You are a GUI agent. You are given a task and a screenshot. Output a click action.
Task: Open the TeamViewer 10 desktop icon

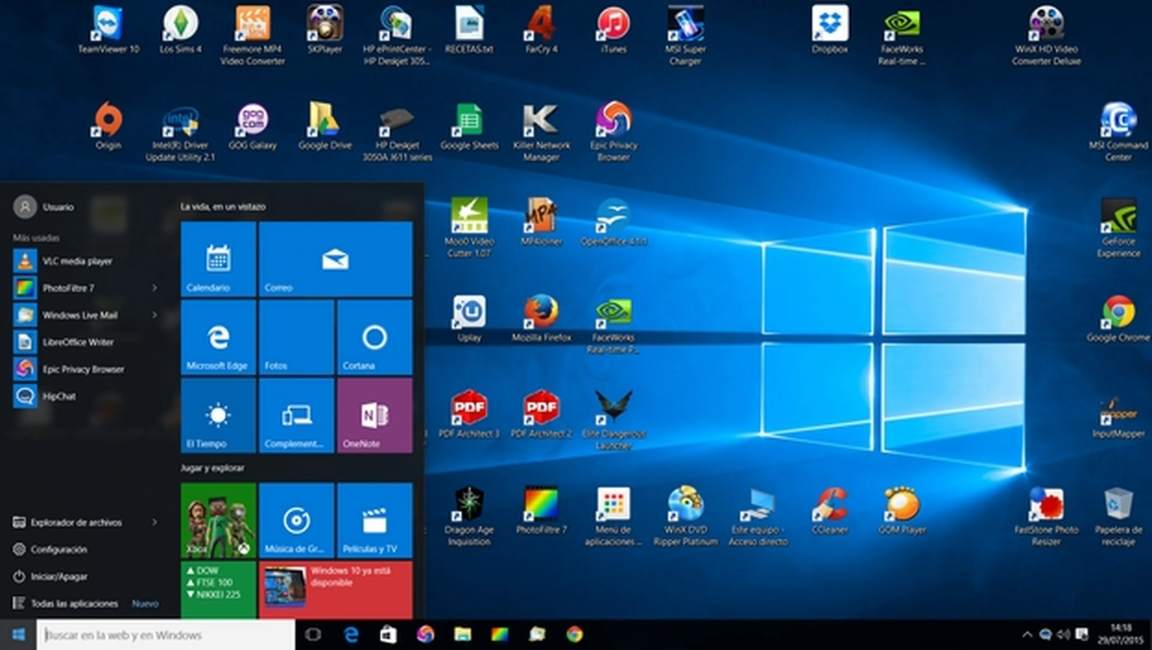click(x=107, y=25)
